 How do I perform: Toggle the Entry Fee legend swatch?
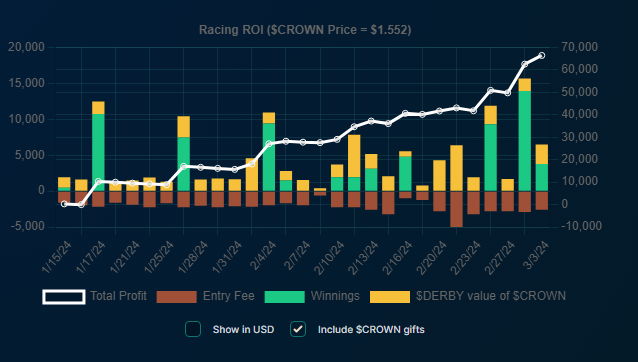177,297
